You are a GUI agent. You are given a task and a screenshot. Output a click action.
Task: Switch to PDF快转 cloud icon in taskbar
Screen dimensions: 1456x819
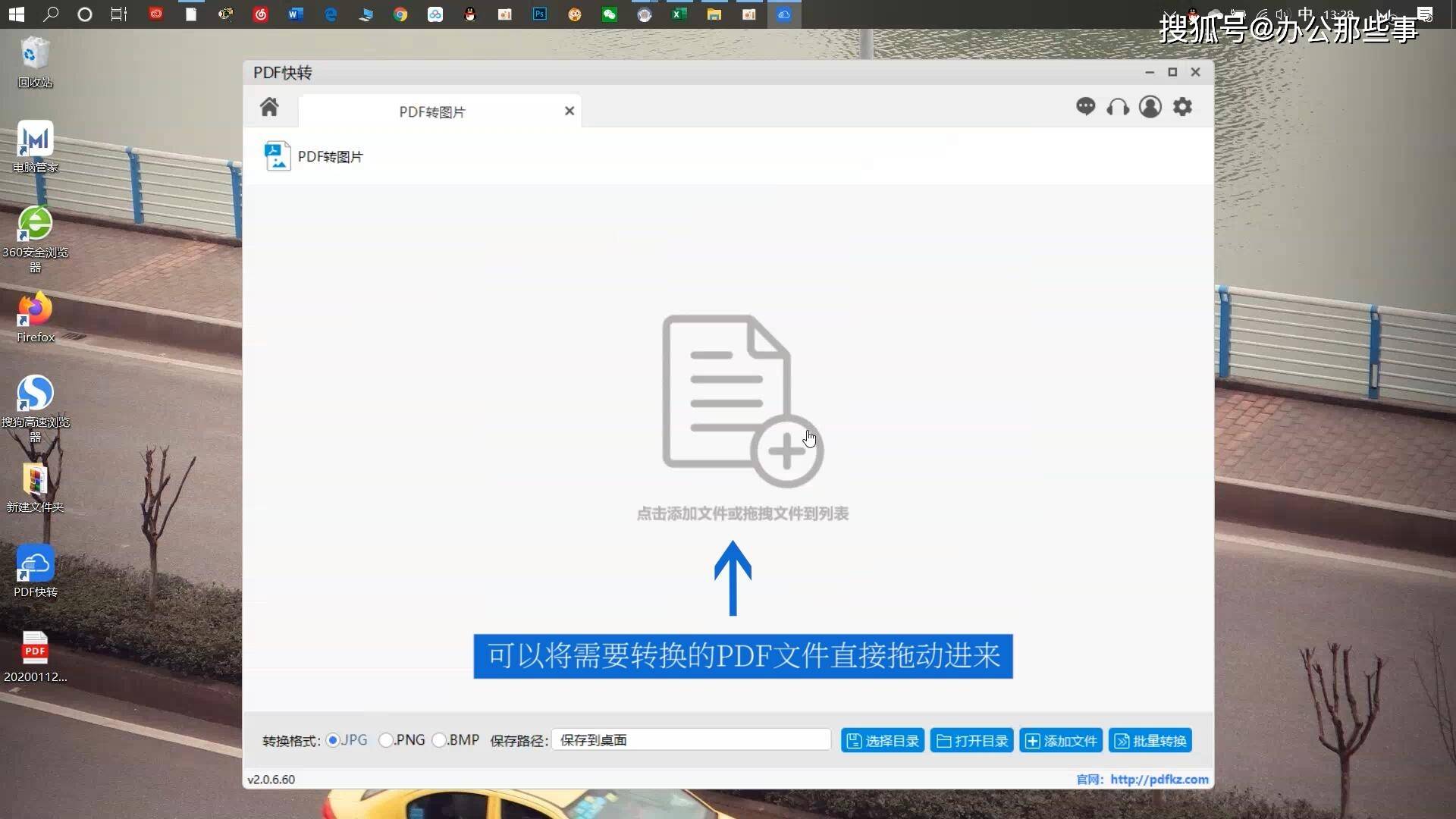[x=784, y=14]
